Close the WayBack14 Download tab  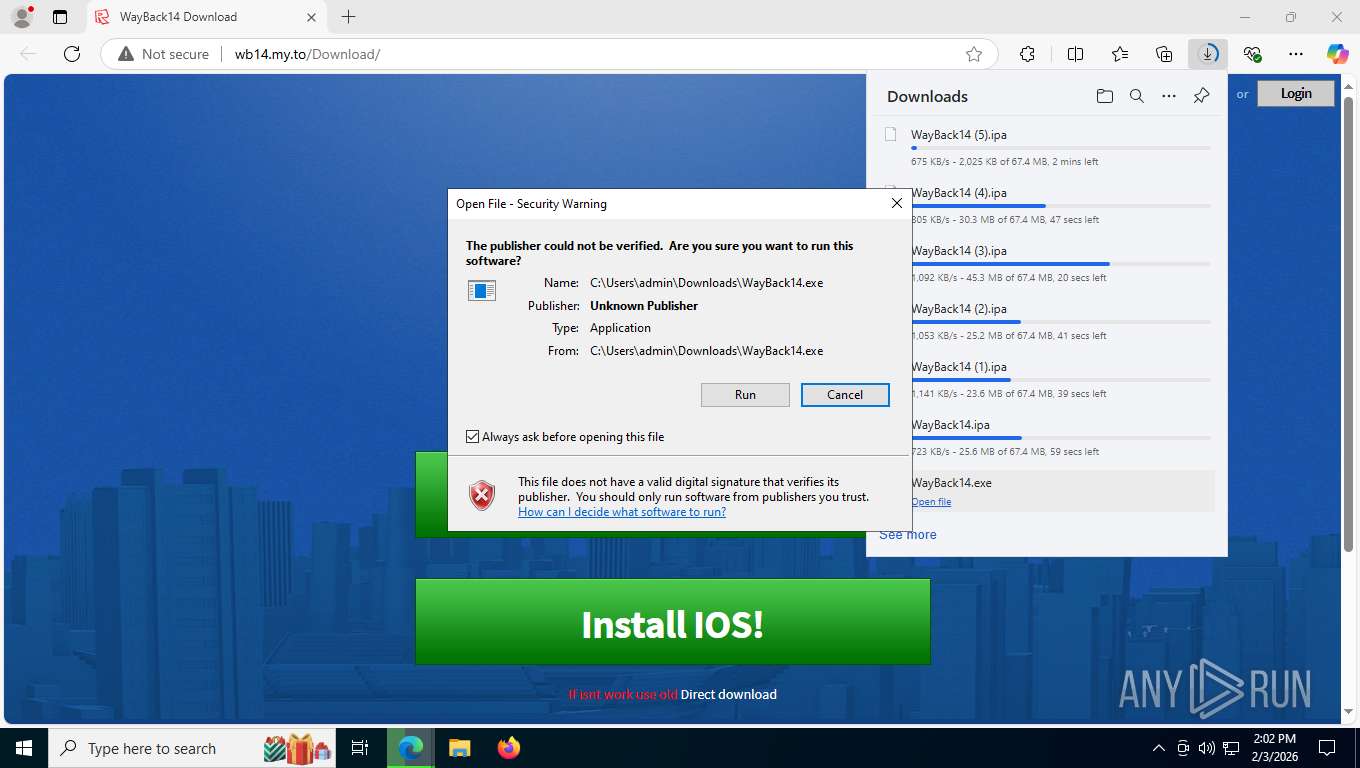click(310, 17)
